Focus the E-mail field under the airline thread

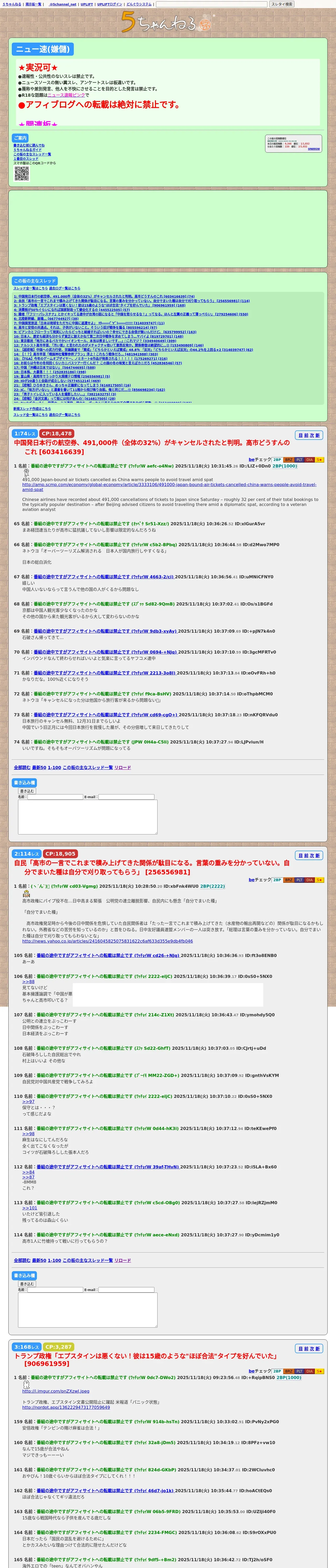126,797
